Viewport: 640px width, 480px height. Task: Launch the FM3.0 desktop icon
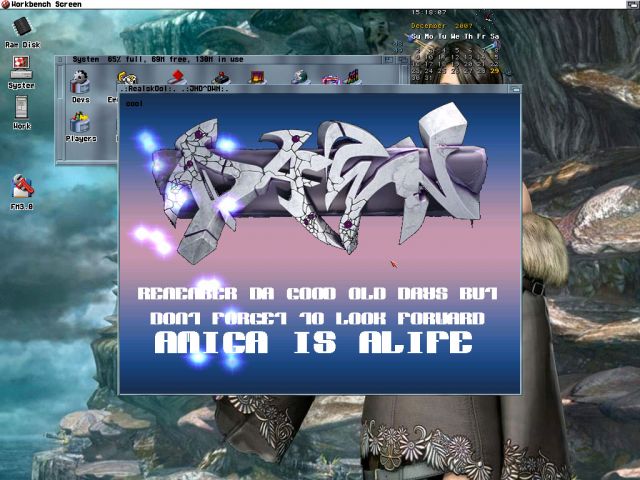tap(22, 192)
